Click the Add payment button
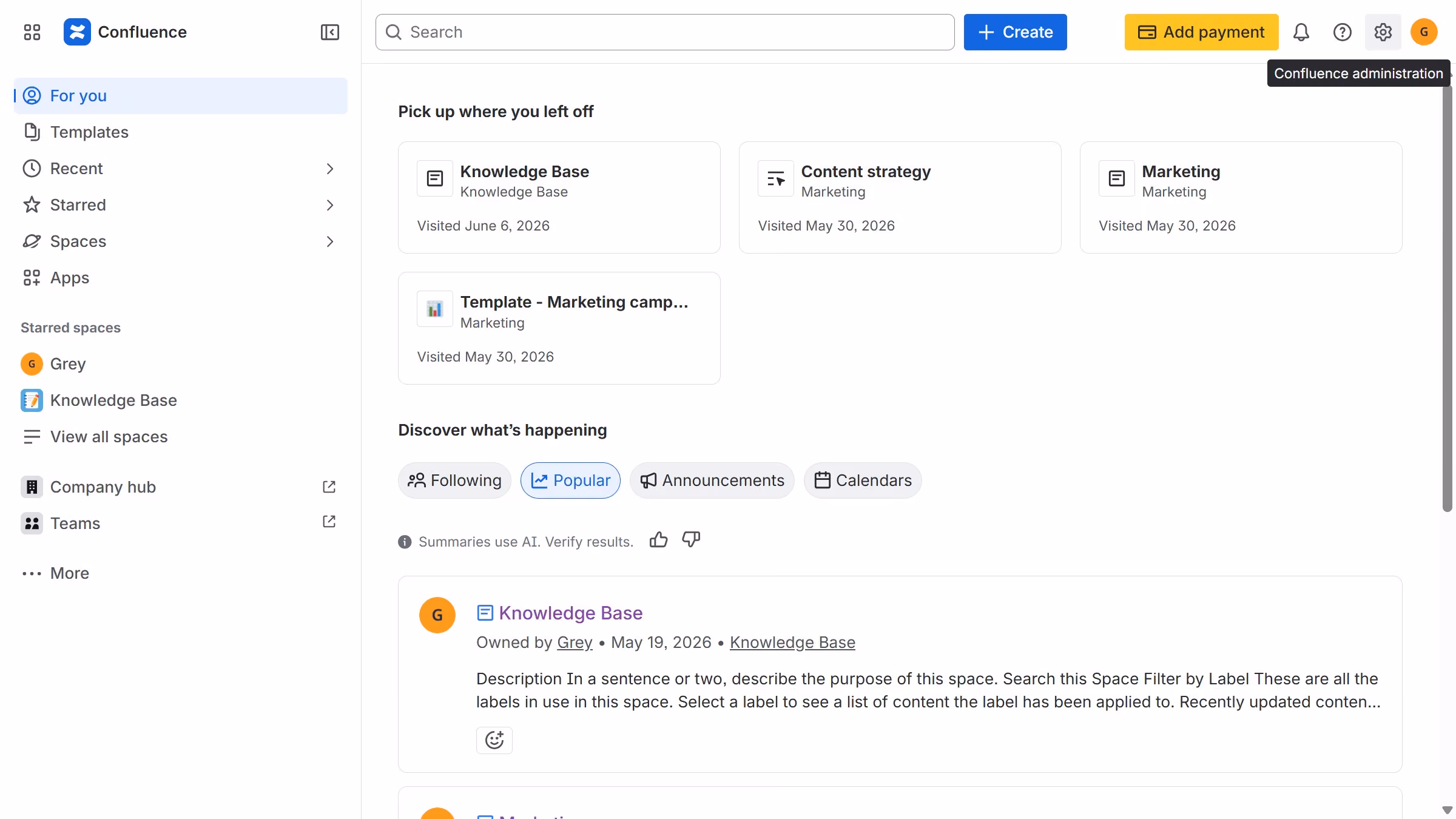 pos(1201,32)
